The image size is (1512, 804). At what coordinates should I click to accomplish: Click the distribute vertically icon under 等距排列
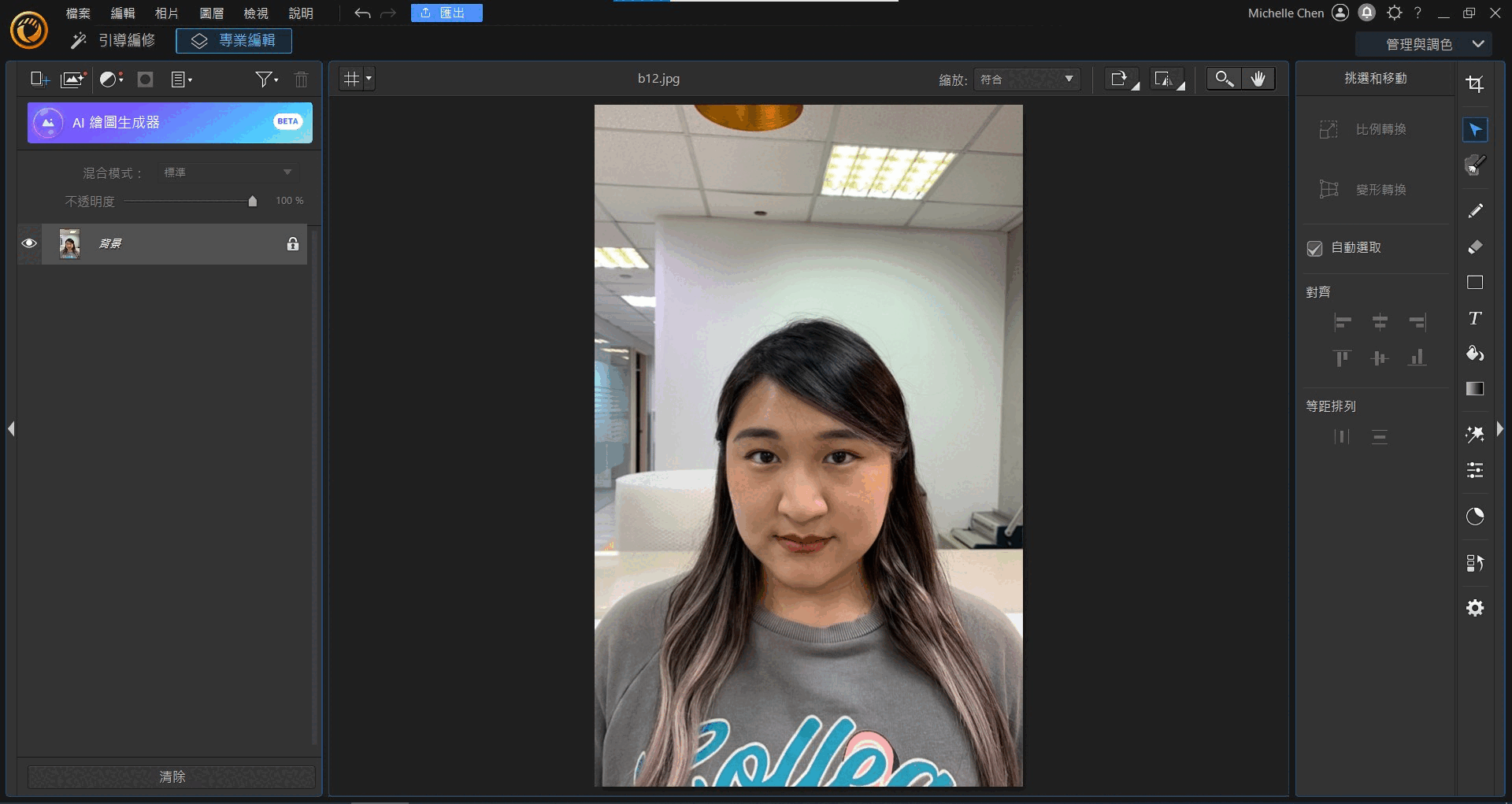1380,436
